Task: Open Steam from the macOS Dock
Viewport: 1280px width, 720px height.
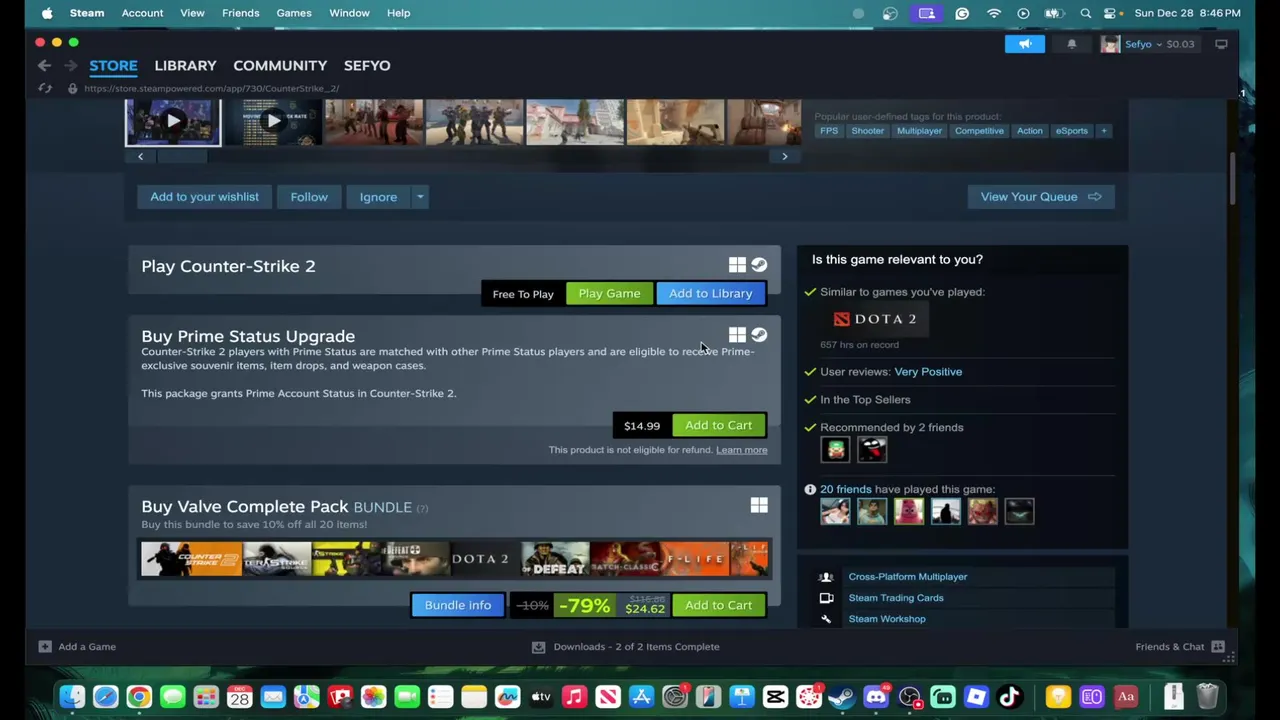Action: click(x=842, y=697)
